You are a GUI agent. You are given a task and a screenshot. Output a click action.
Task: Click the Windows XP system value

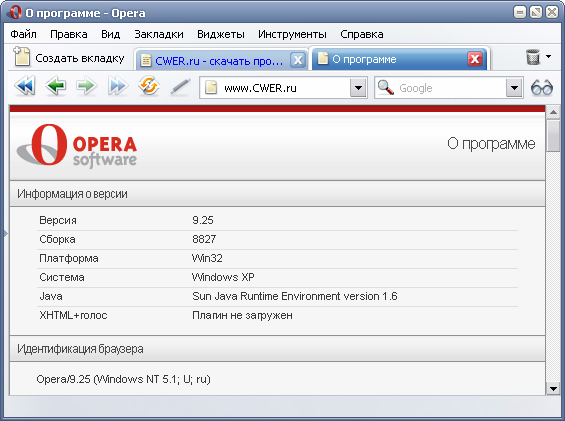pyautogui.click(x=223, y=277)
